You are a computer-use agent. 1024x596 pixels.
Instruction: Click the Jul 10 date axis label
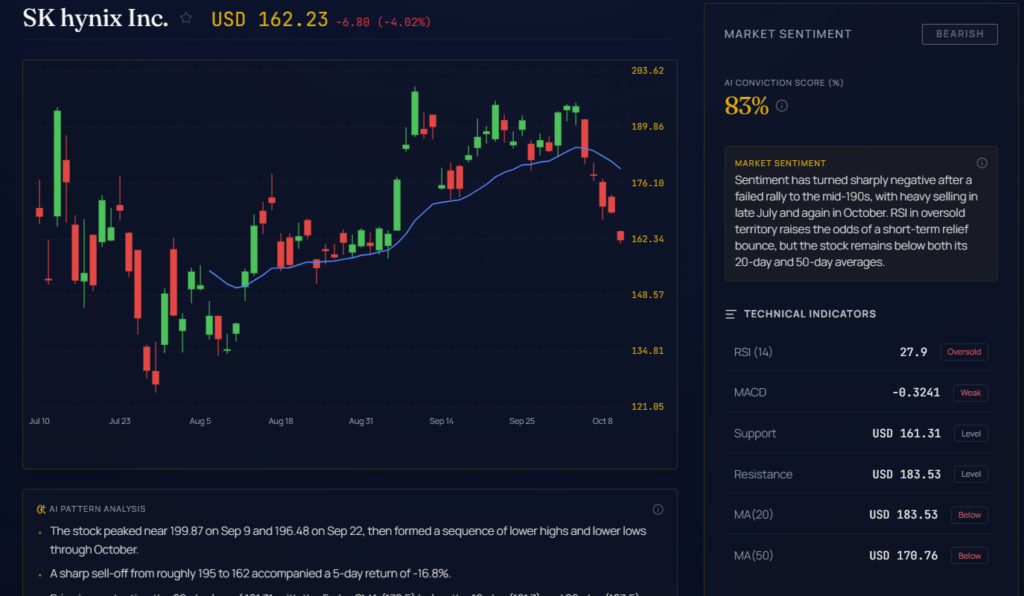tap(39, 421)
